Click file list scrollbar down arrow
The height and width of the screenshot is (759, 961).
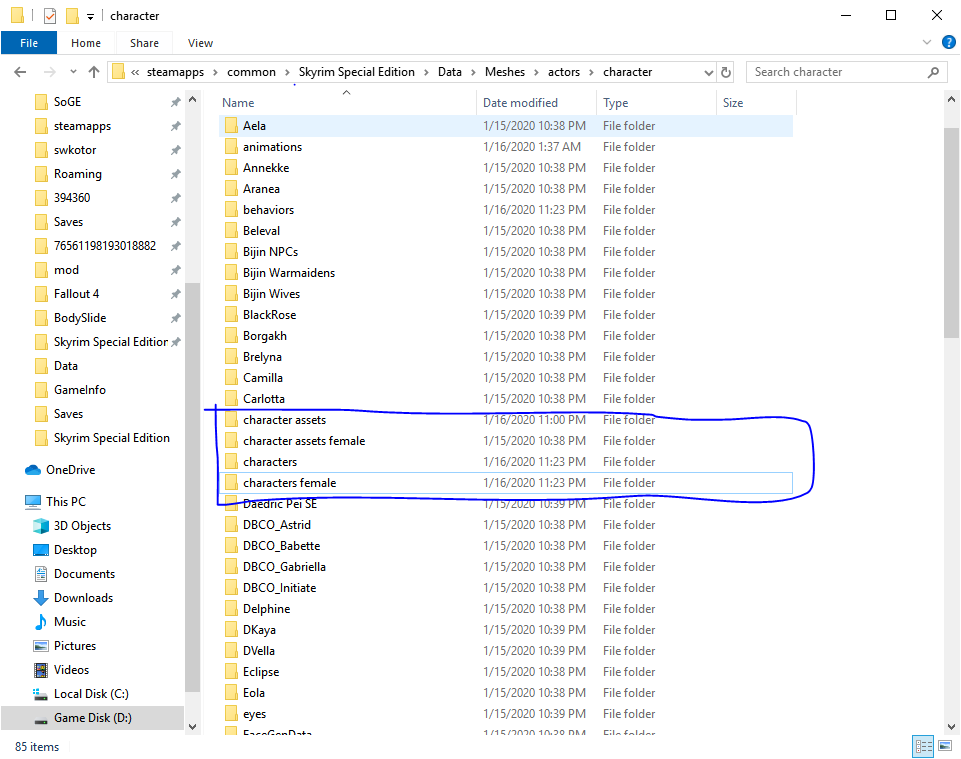(x=951, y=727)
